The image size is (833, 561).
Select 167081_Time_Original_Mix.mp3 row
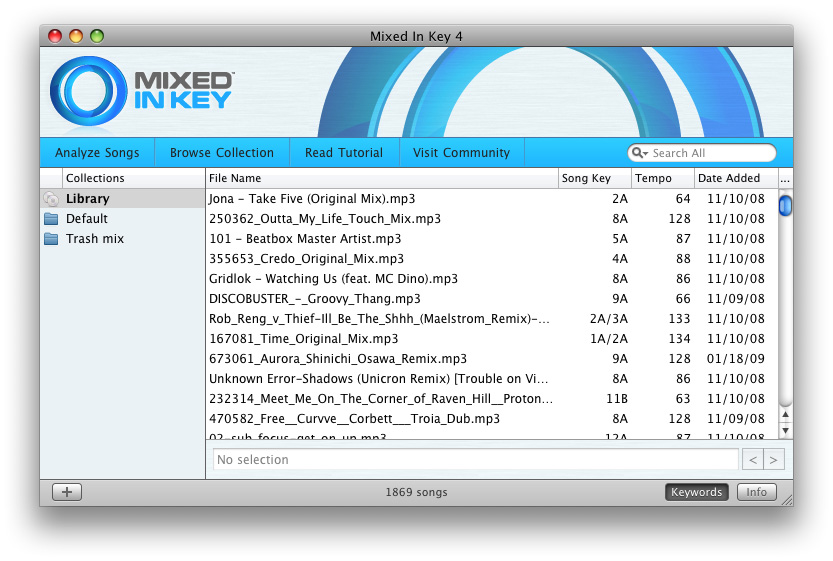coord(492,339)
